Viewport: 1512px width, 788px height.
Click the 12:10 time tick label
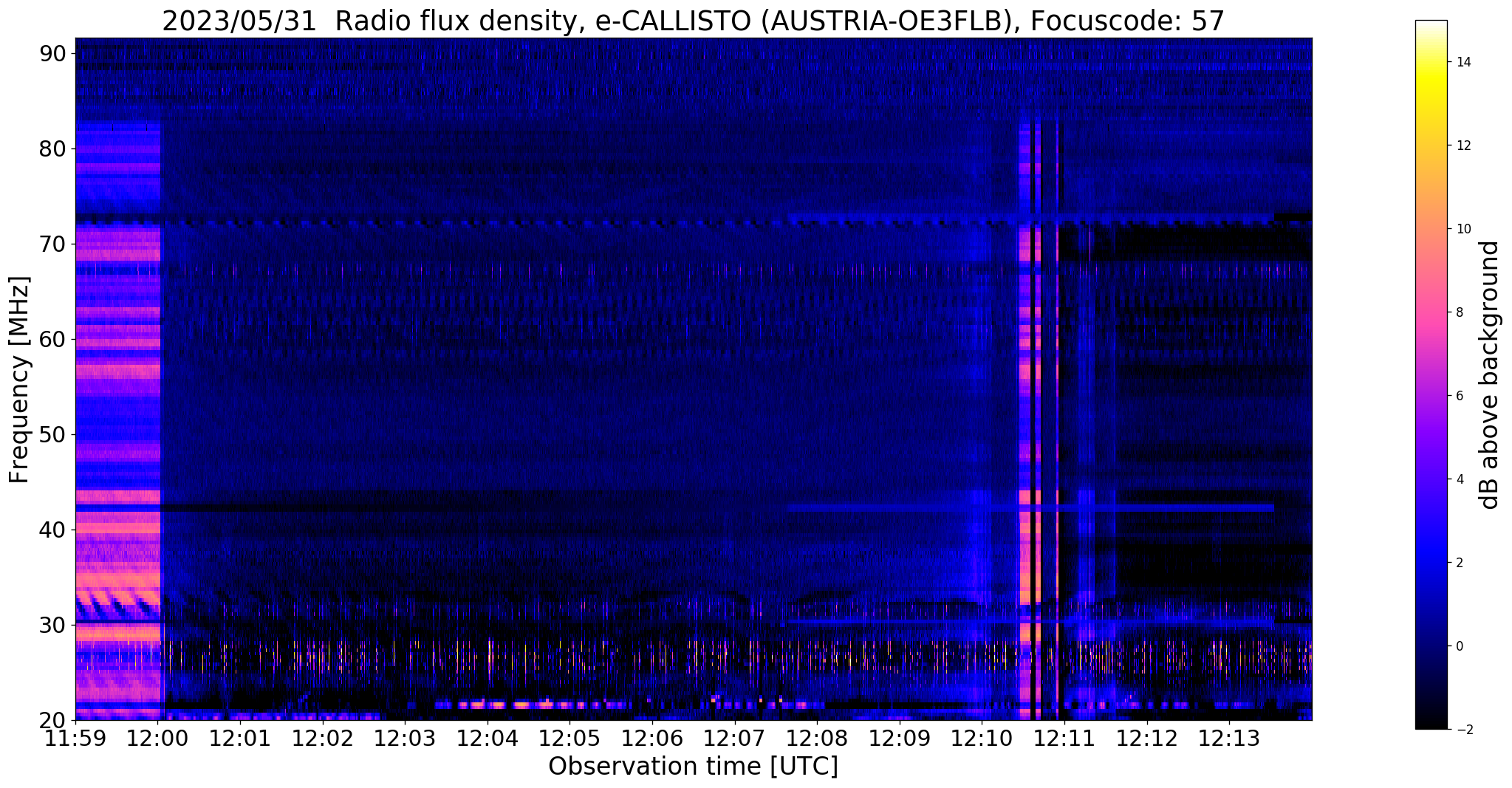coord(982,739)
